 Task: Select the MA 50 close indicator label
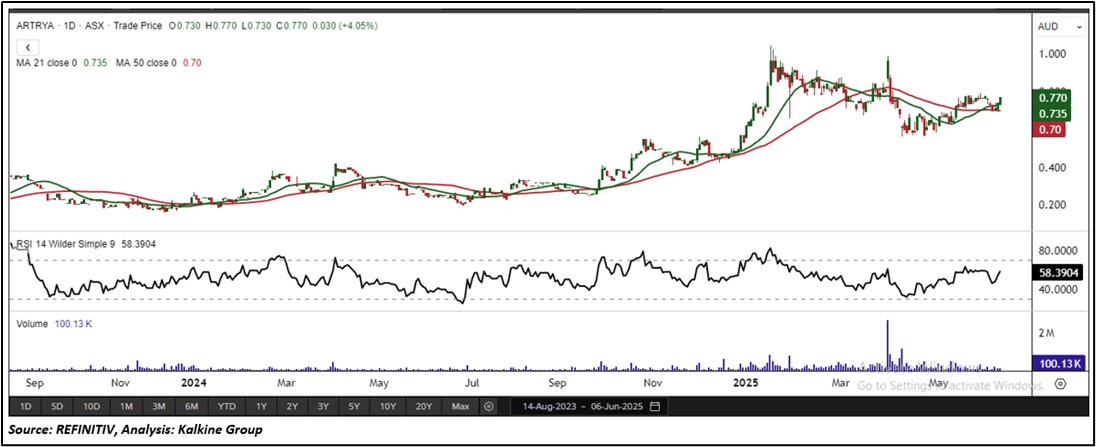pos(146,63)
